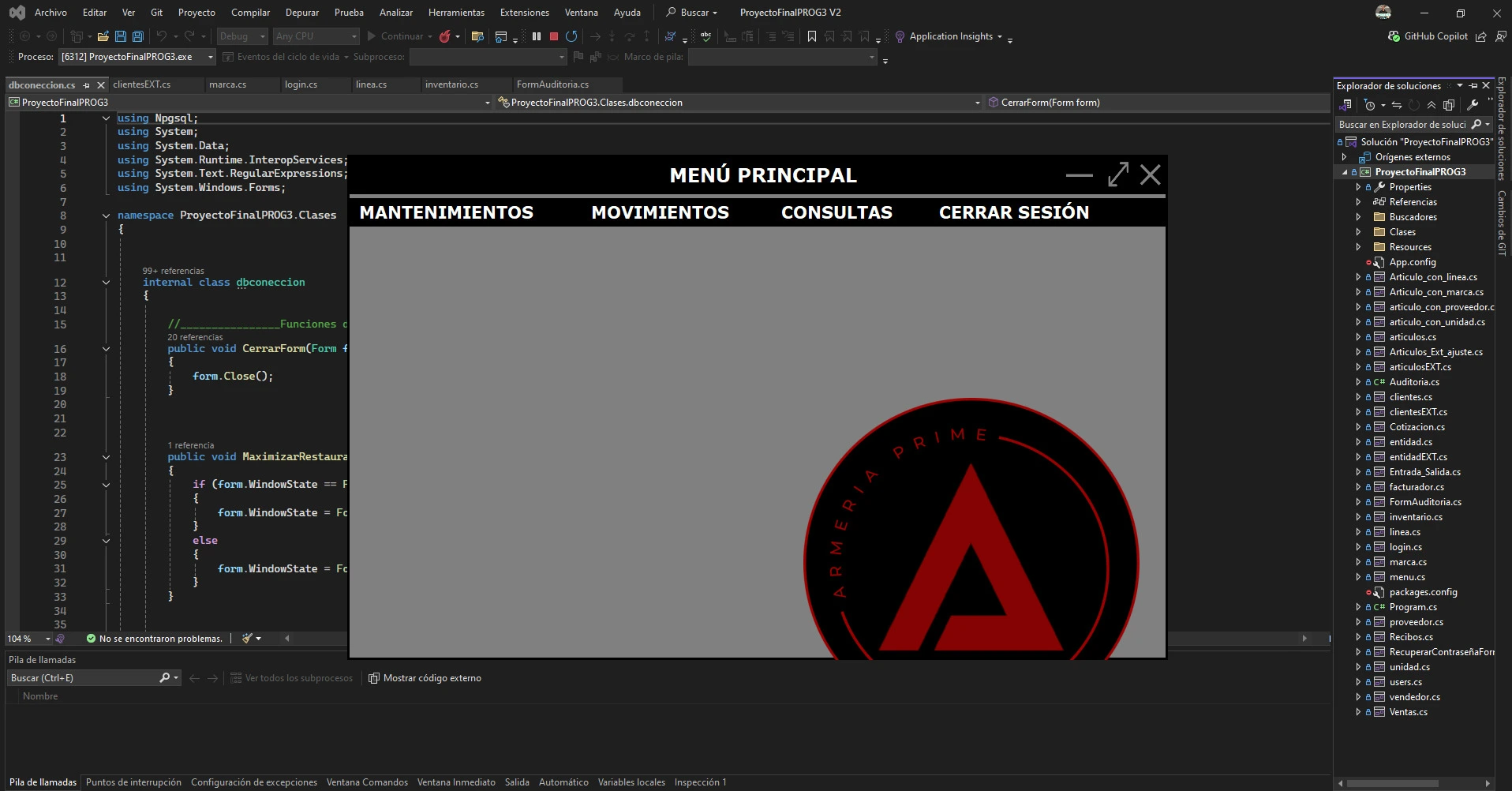1512x791 pixels.
Task: Click CERRAR SESIÓN in the running form
Action: pyautogui.click(x=1013, y=212)
